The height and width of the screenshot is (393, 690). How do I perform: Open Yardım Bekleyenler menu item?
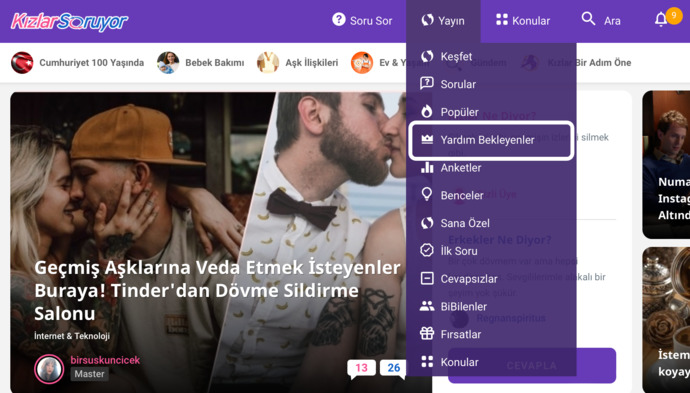tap(491, 140)
